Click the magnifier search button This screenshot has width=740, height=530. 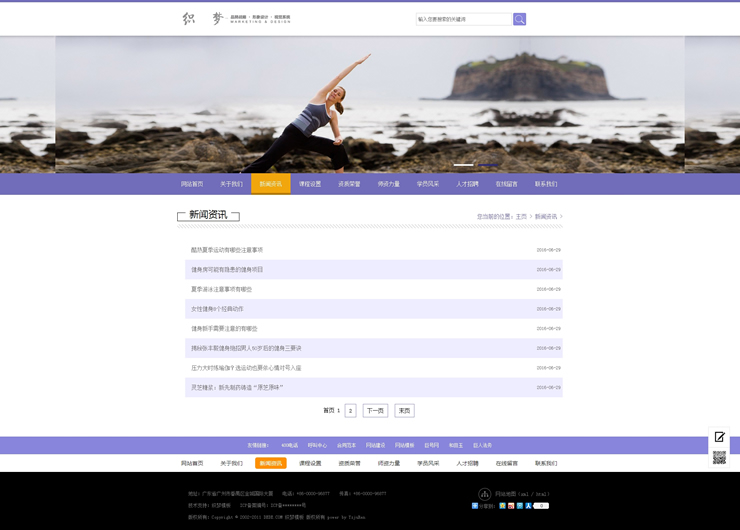[519, 19]
